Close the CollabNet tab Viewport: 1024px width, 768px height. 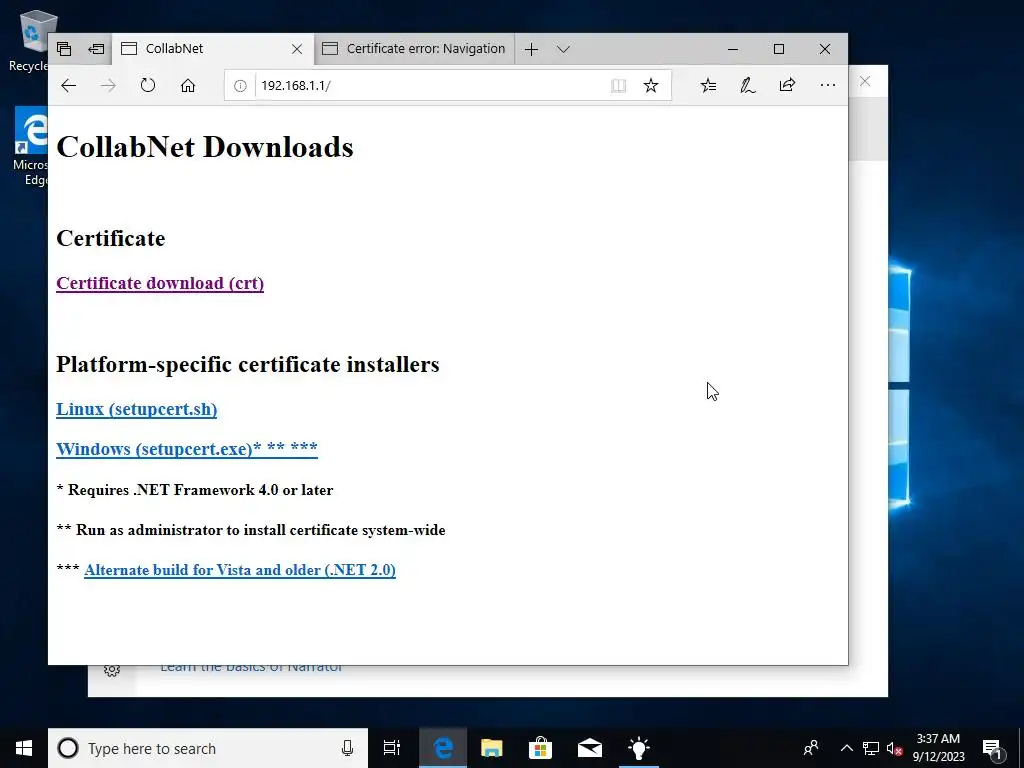click(x=296, y=49)
